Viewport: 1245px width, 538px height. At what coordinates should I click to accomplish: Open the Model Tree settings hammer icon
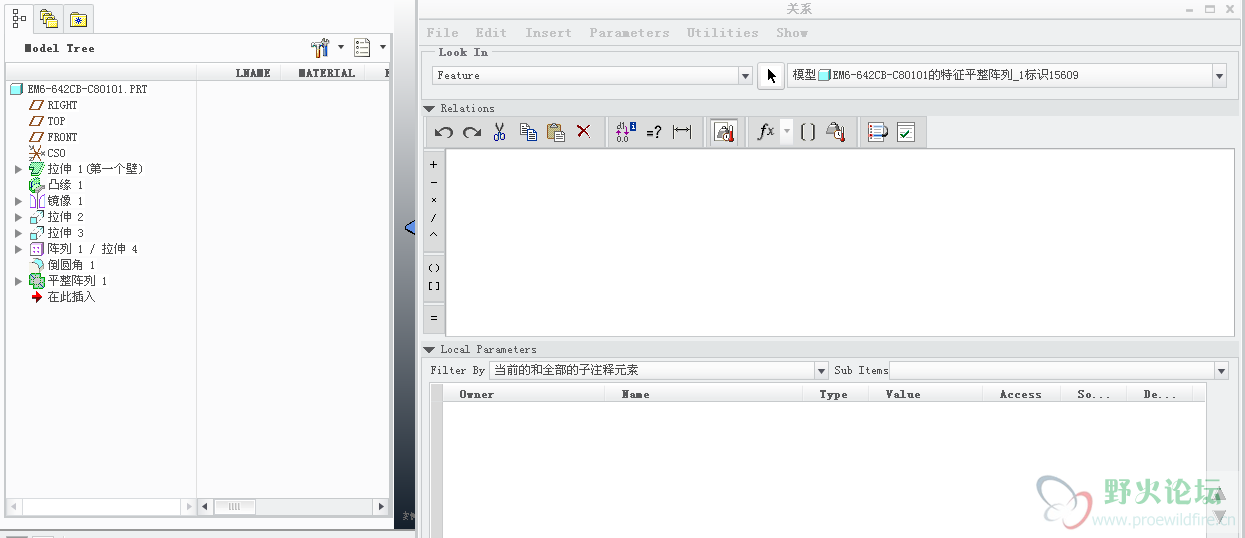320,48
